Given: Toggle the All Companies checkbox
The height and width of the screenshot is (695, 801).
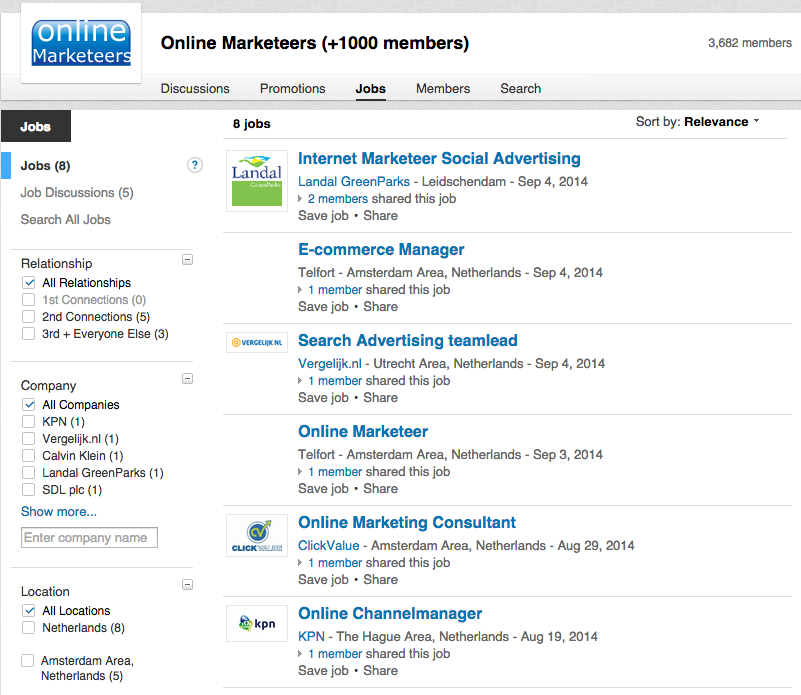Looking at the screenshot, I should pos(29,405).
